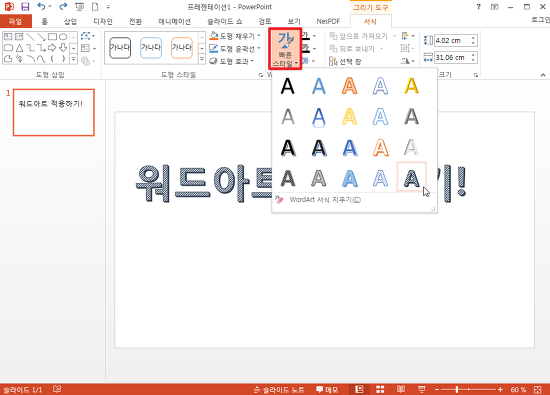Choose the gold fill WordArt style in first row
The height and width of the screenshot is (395, 550).
click(411, 86)
